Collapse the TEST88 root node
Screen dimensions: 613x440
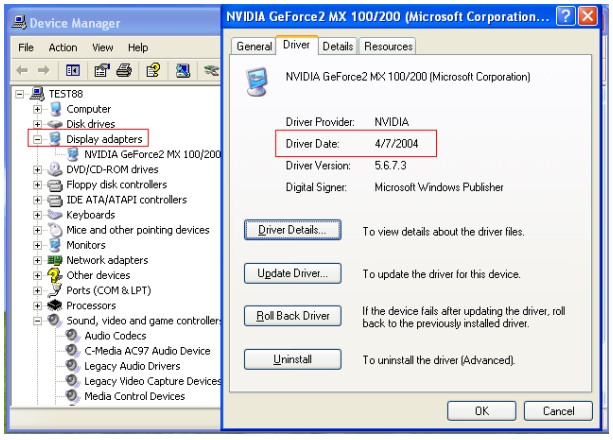pyautogui.click(x=19, y=94)
